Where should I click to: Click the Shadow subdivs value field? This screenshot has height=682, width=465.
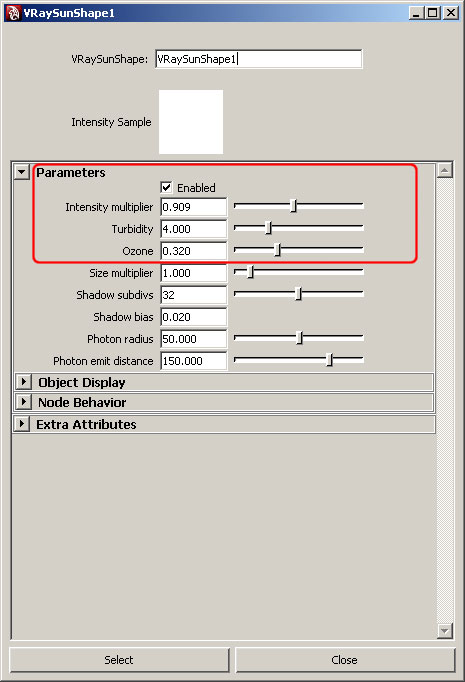(x=194, y=295)
